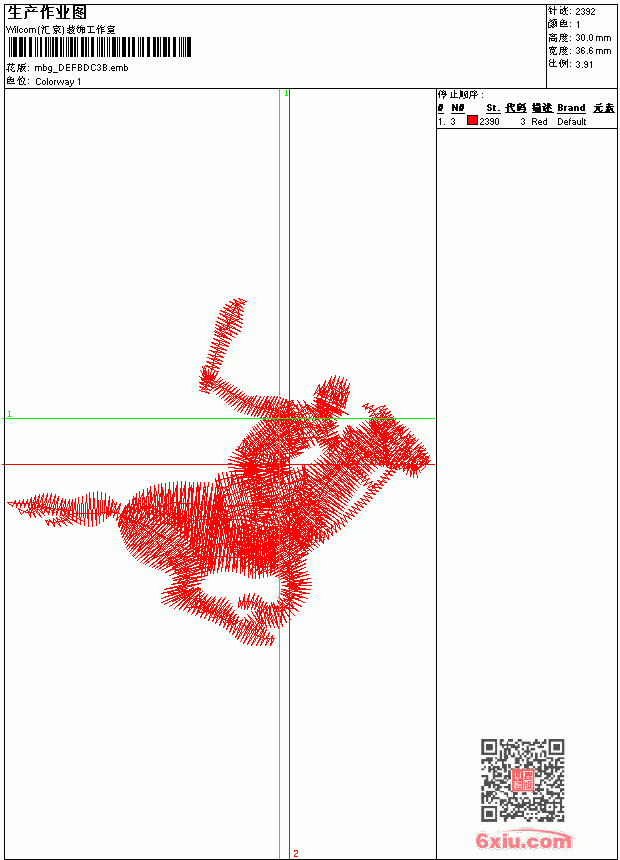Click the file name mbg_DEFBDC3B.emb
The width and height of the screenshot is (620, 860).
81,68
